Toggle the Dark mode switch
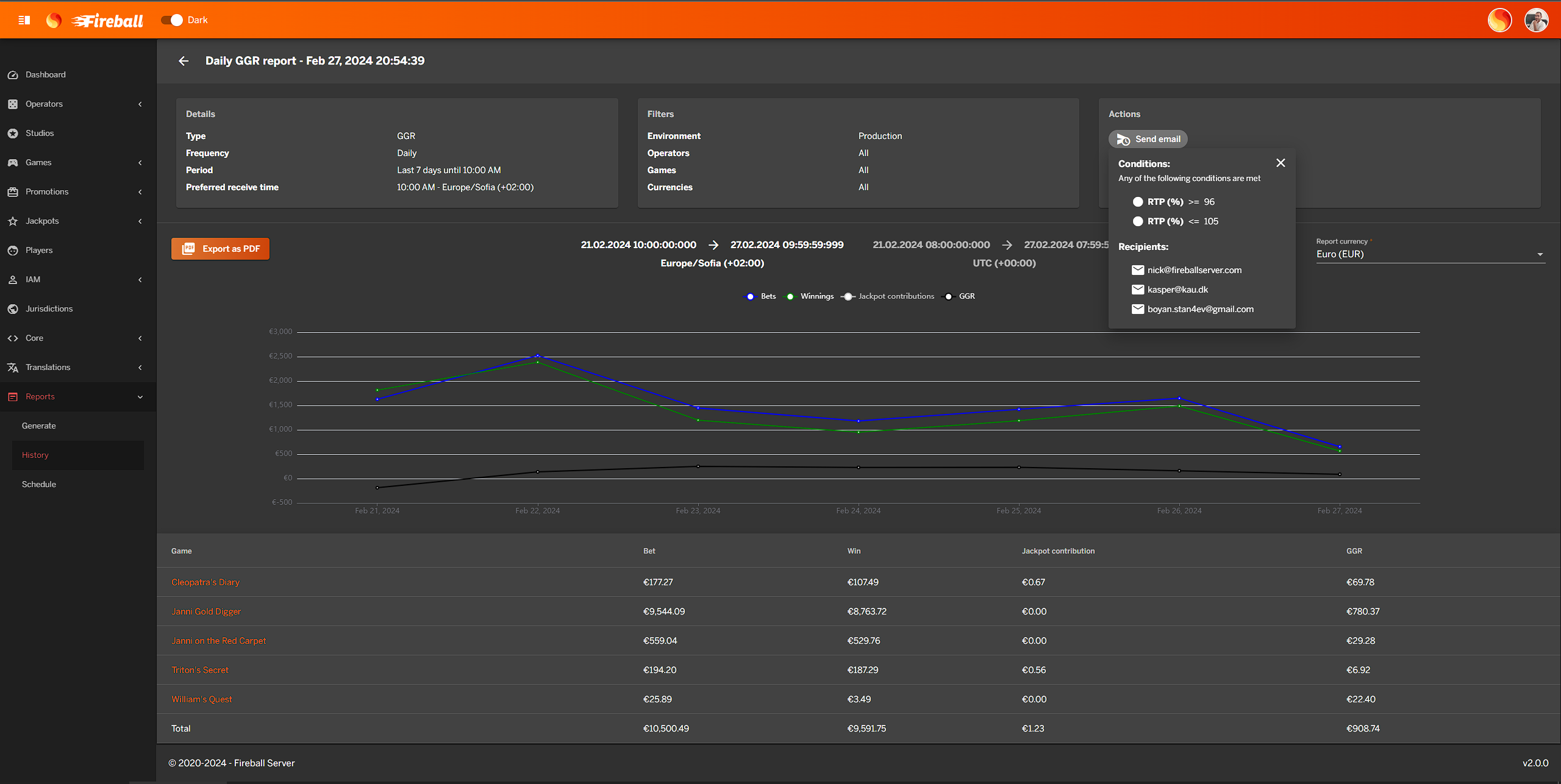The height and width of the screenshot is (784, 1561). pyautogui.click(x=173, y=20)
